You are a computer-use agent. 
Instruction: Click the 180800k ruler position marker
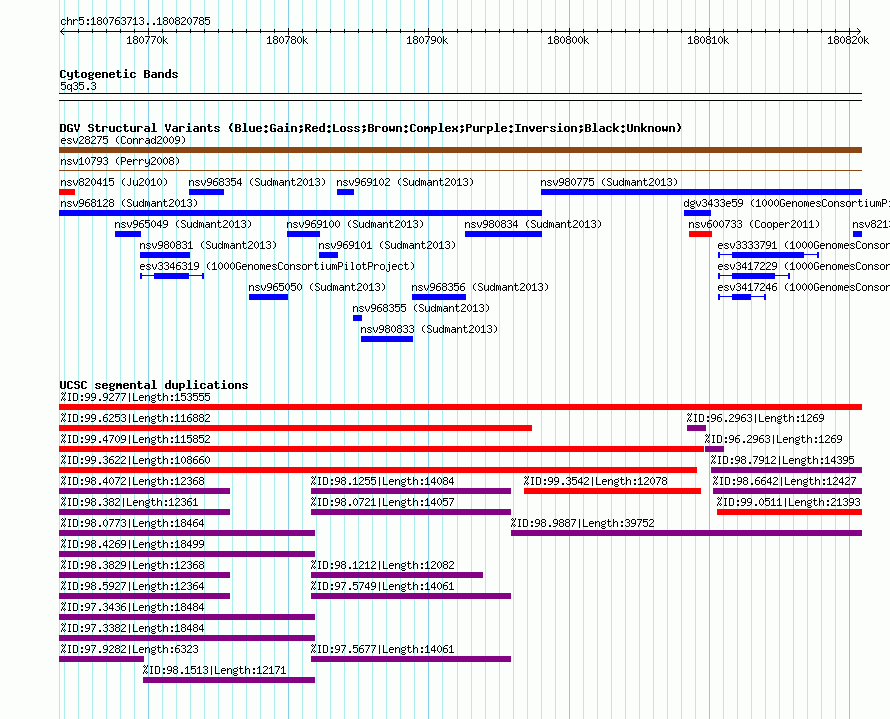point(568,40)
